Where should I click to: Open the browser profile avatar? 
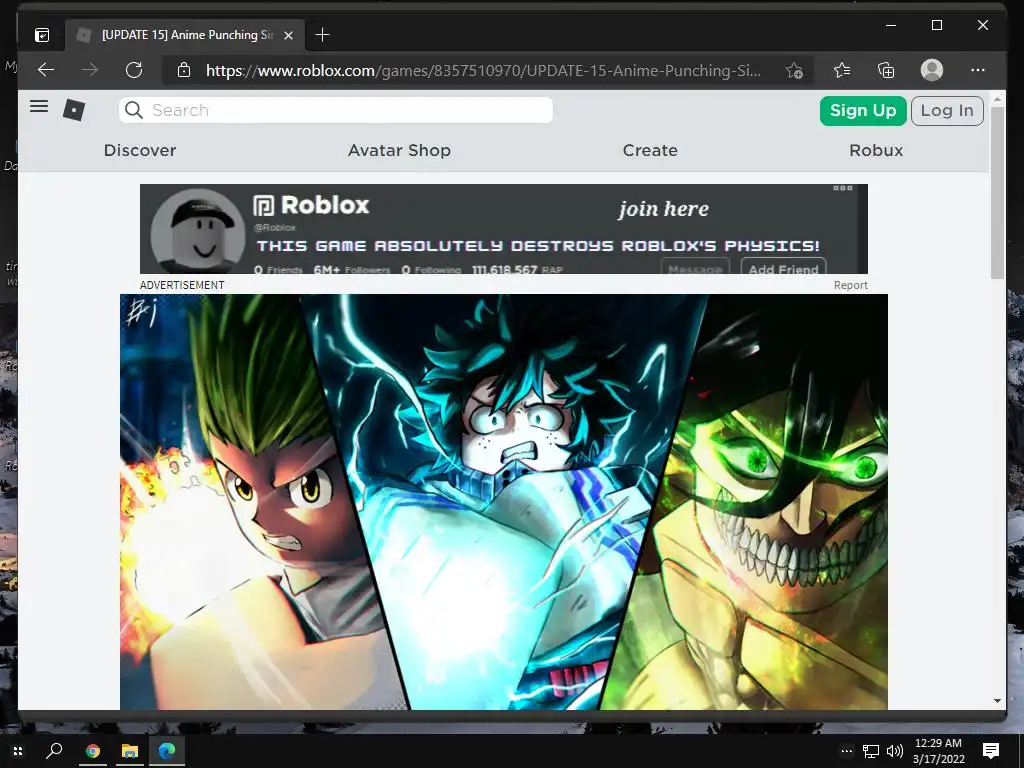click(x=932, y=70)
